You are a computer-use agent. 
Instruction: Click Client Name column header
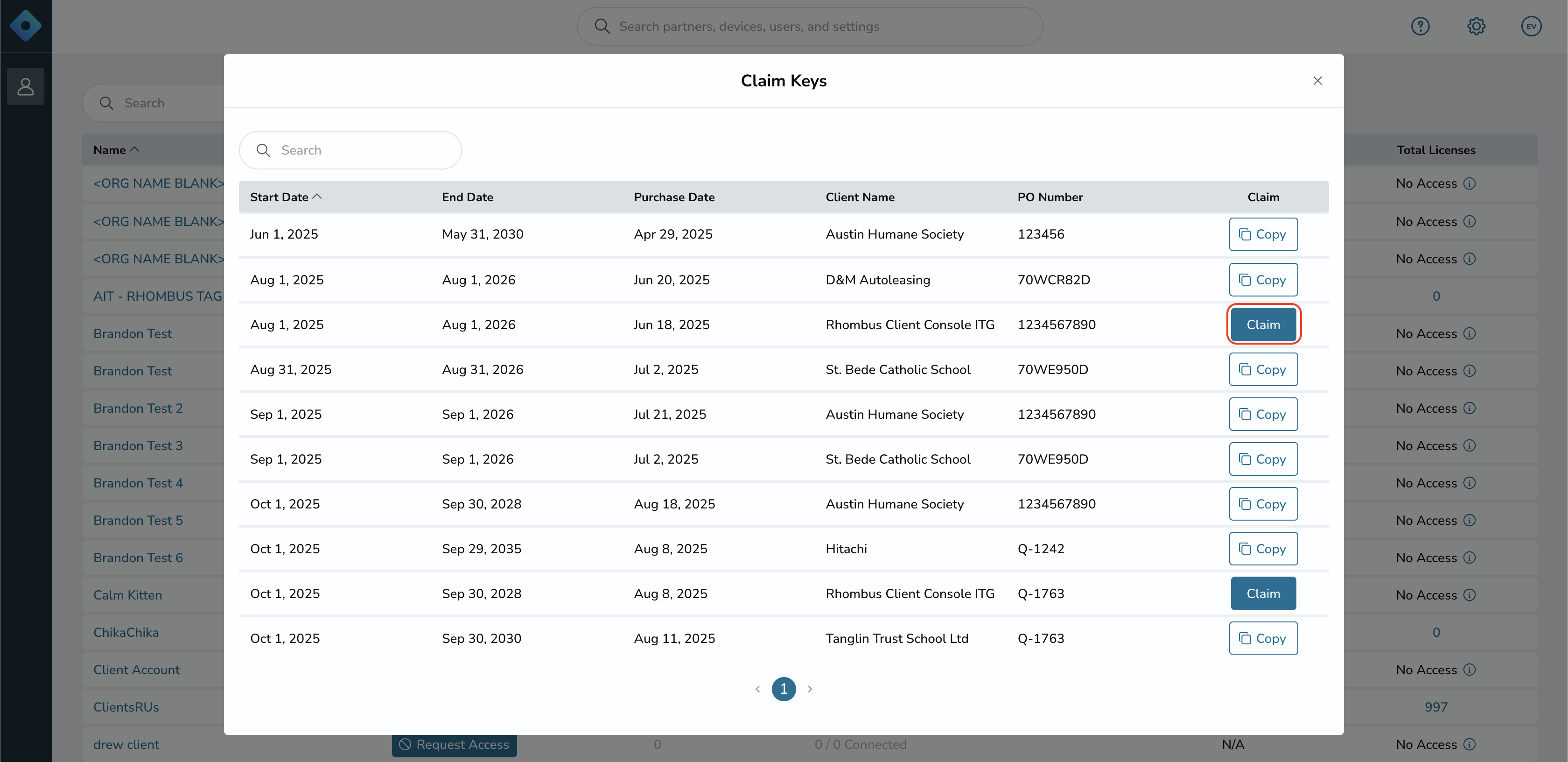[860, 197]
